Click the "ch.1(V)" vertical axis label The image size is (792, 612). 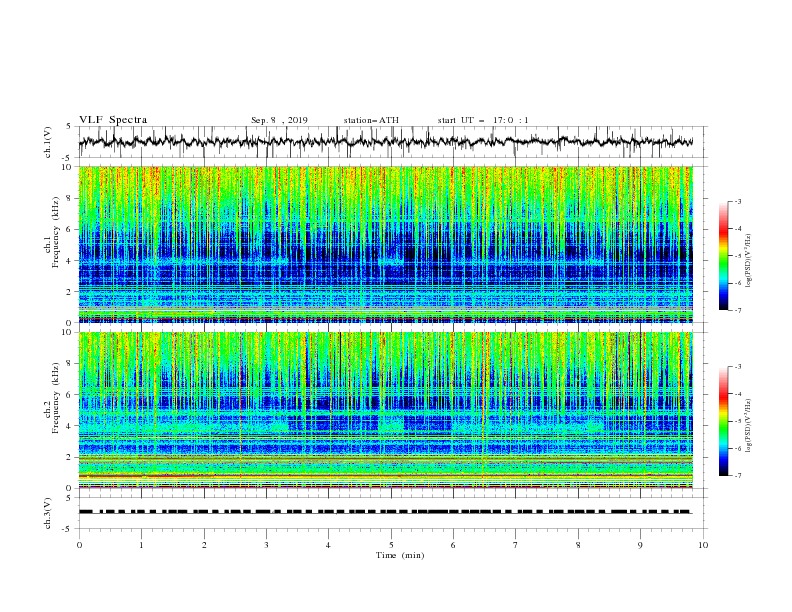(x=48, y=142)
